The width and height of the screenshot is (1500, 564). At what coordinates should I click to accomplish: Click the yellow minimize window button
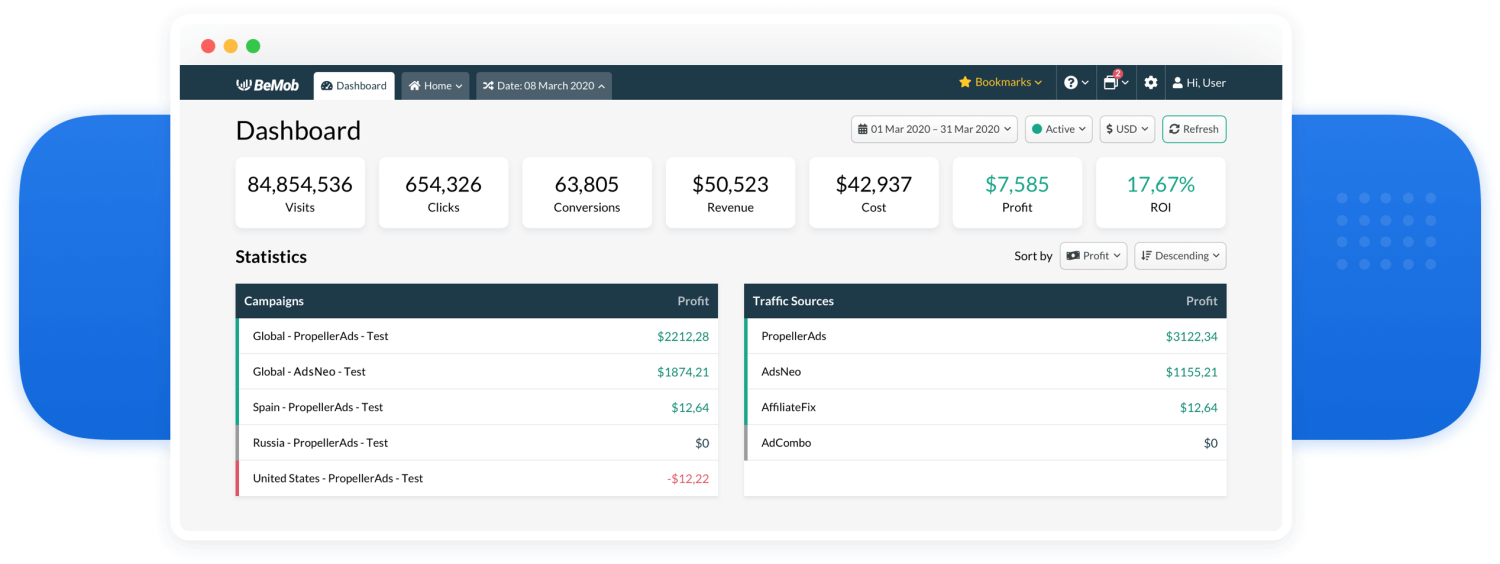[231, 46]
